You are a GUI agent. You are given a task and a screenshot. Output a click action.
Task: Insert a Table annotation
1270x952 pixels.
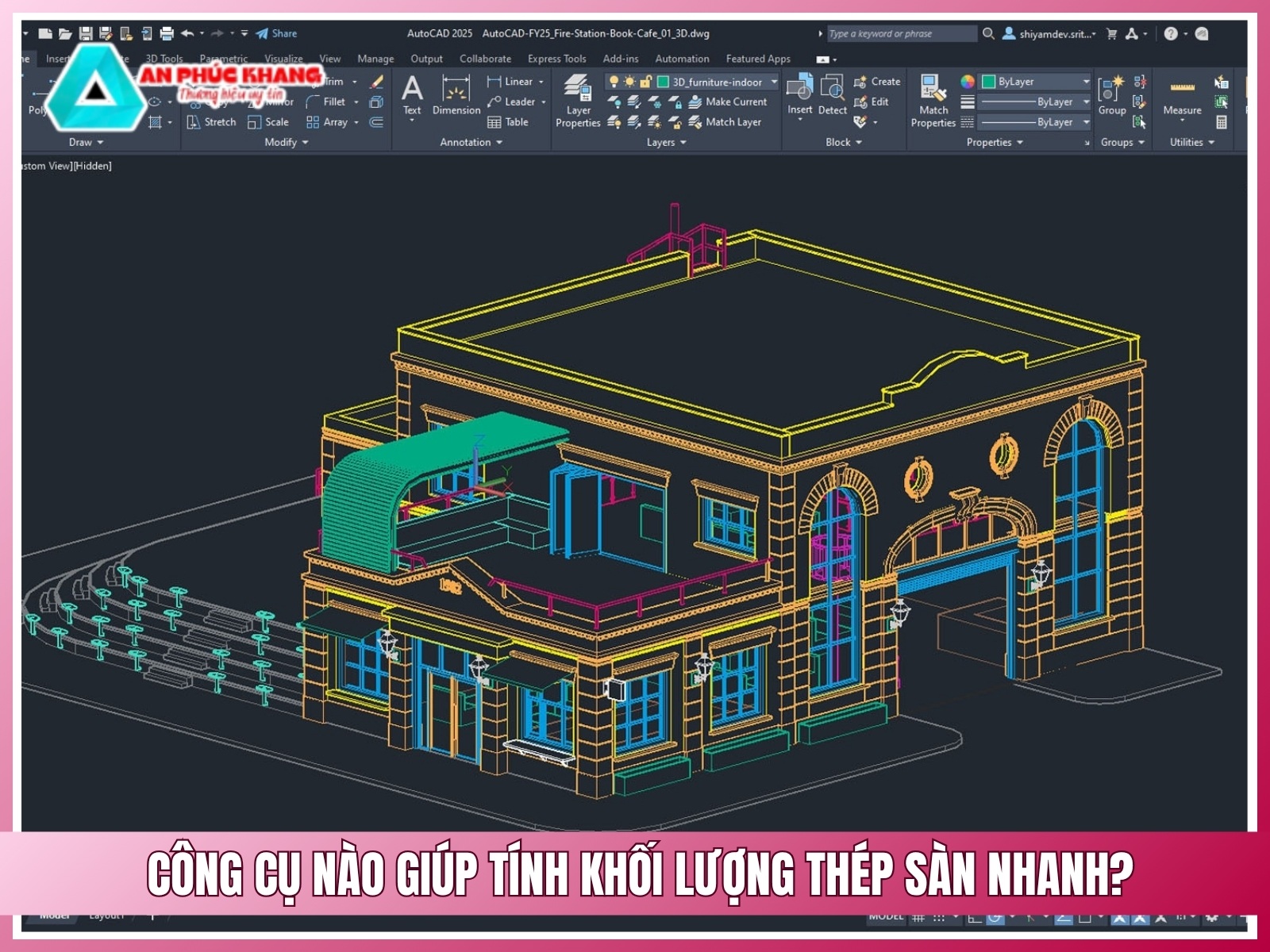507,122
